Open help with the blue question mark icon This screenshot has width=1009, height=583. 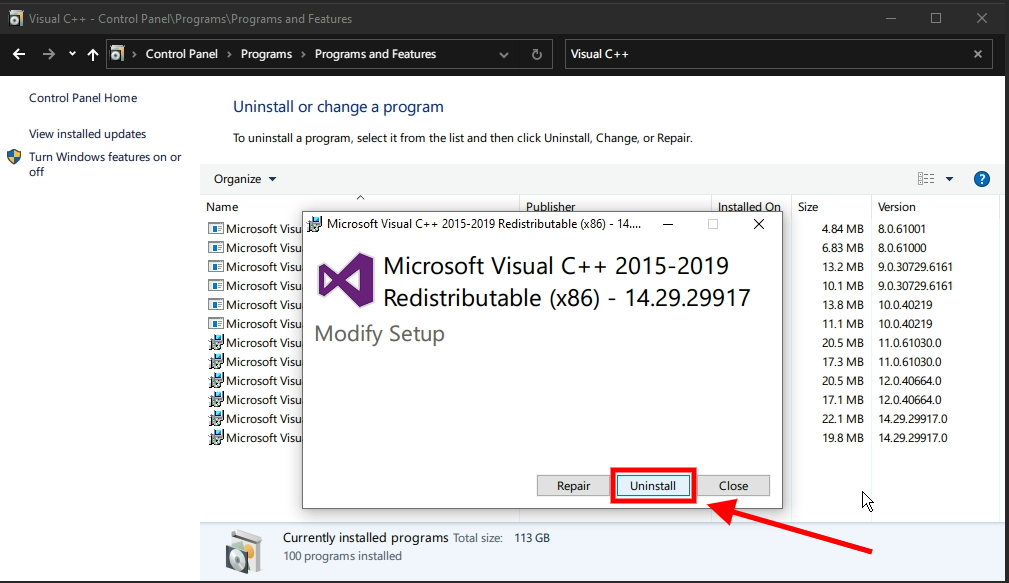click(x=981, y=179)
